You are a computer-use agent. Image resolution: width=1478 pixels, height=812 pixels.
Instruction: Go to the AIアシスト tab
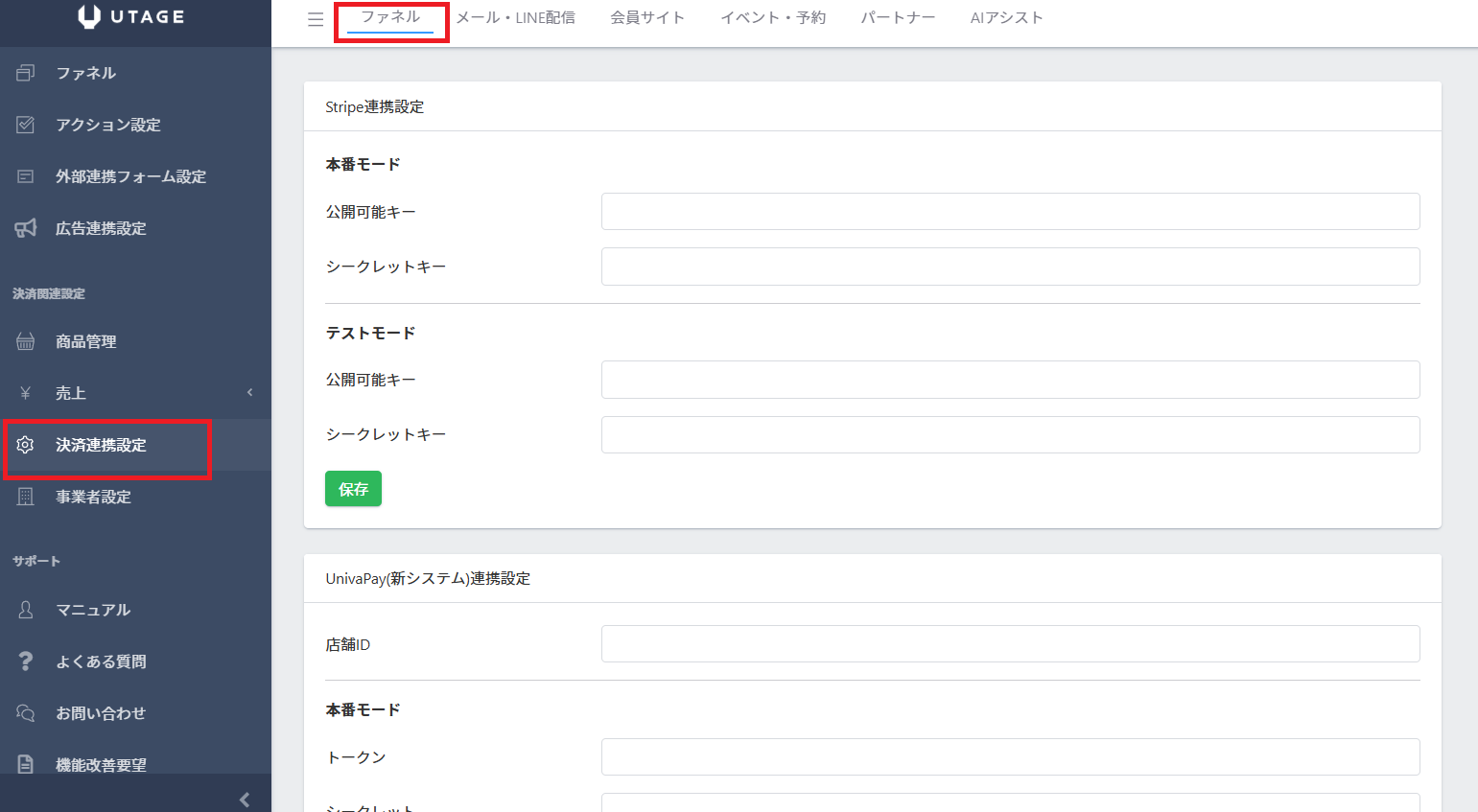pos(1006,18)
